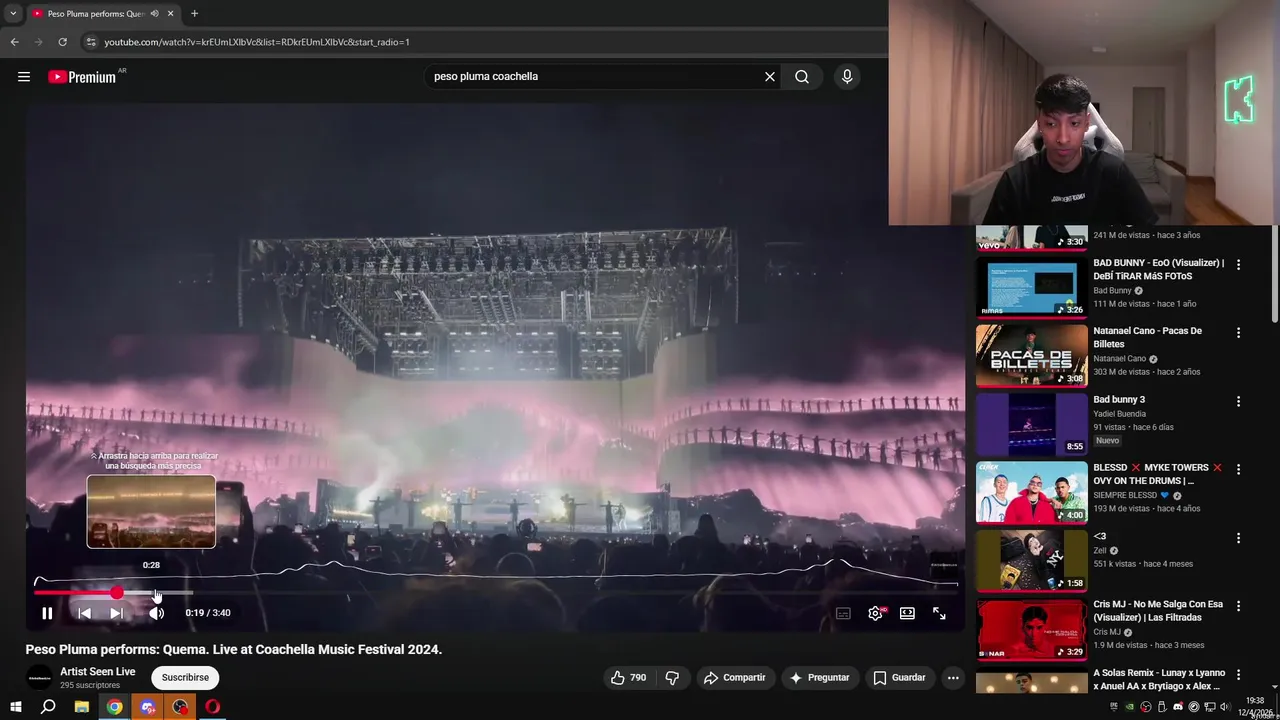Viewport: 1280px width, 720px height.
Task: Go back in the browser
Action: coord(14,42)
